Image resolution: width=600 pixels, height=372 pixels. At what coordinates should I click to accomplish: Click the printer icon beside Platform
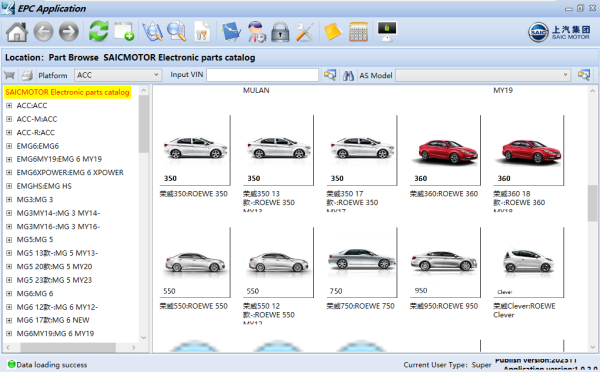(27, 75)
